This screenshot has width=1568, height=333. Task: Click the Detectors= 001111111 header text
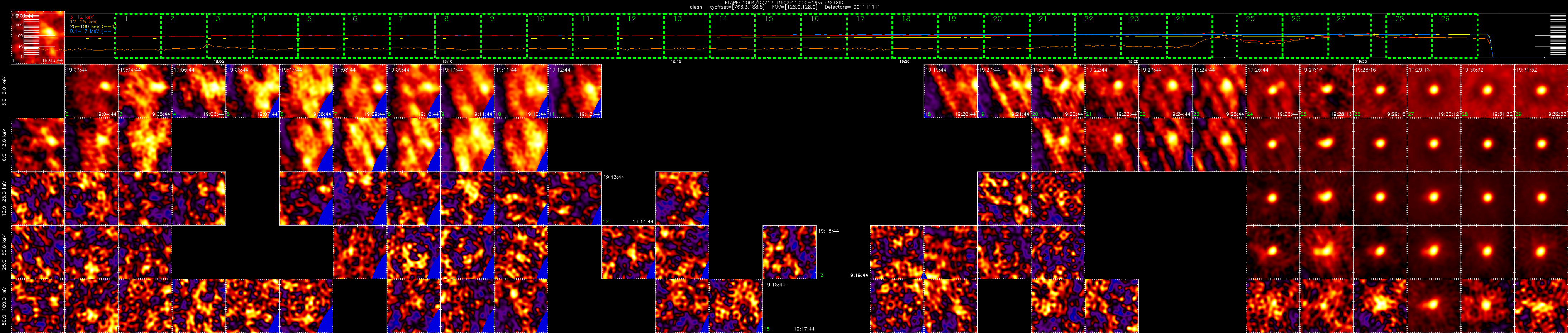click(x=852, y=7)
